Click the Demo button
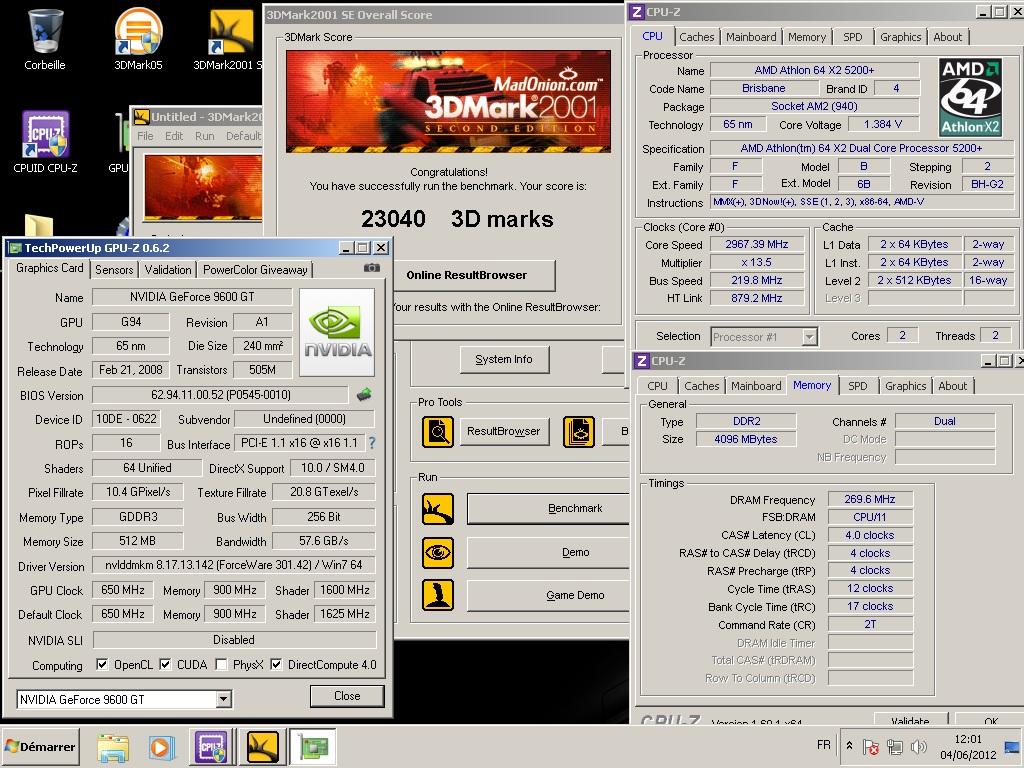 tap(548, 552)
